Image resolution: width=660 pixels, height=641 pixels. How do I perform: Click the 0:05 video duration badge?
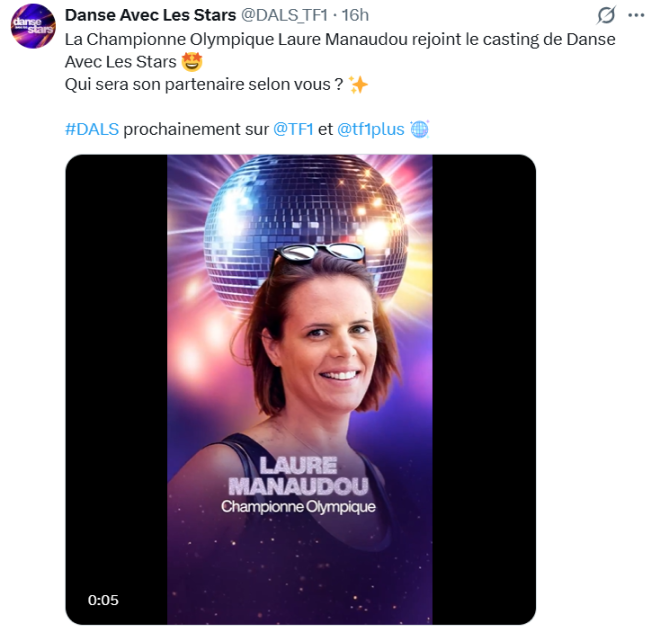click(103, 600)
